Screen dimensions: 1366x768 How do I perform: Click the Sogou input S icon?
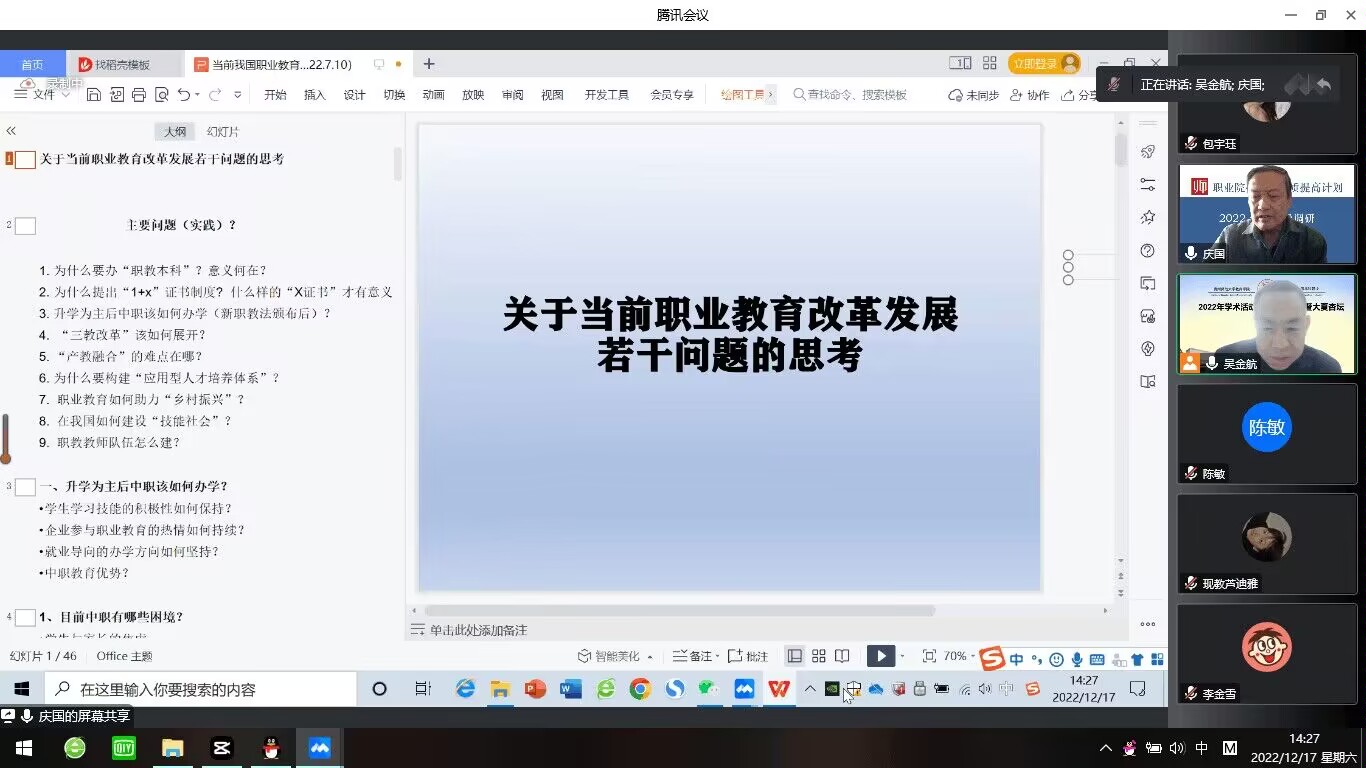coord(991,659)
